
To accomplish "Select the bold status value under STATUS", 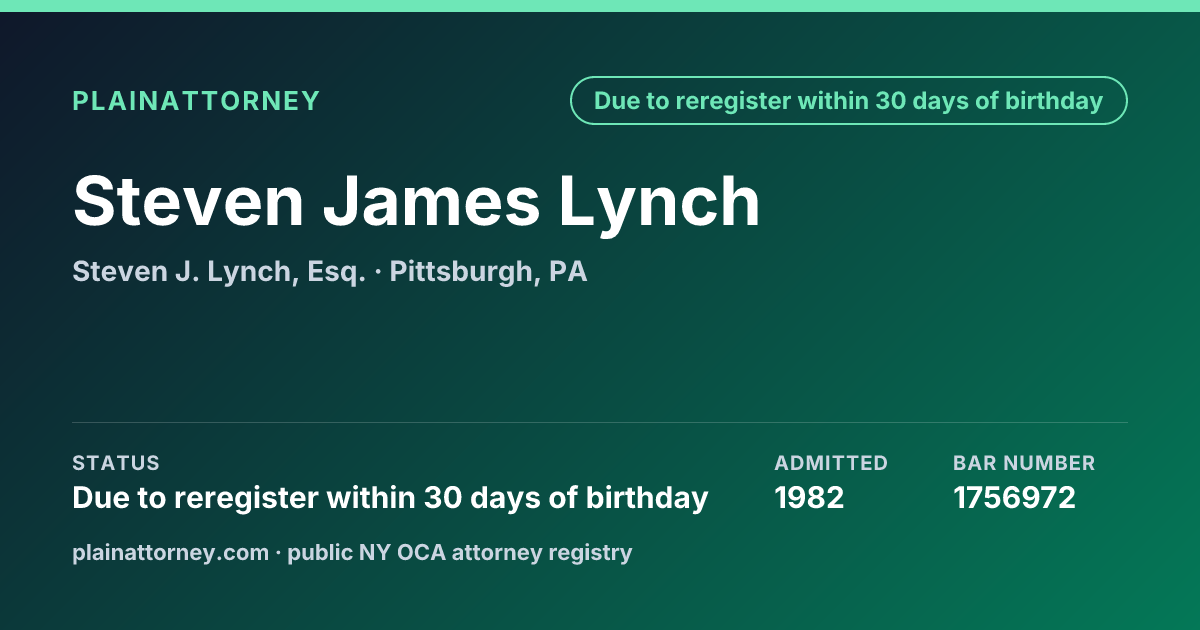I will 390,498.
